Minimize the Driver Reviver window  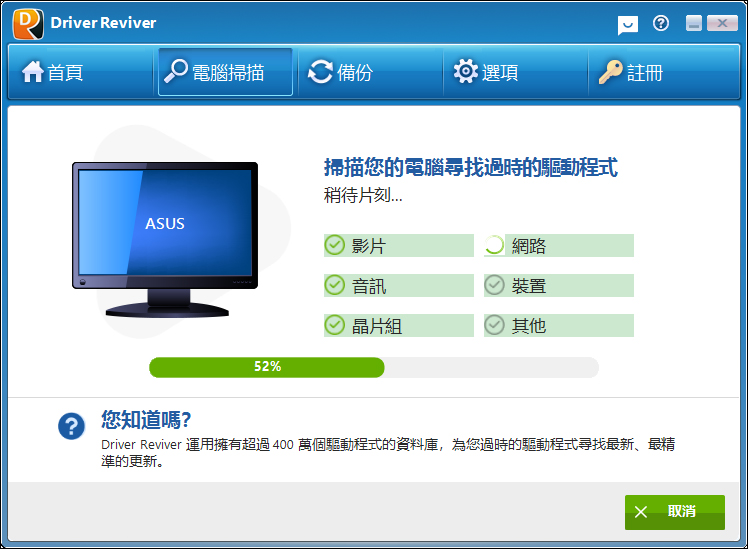(x=694, y=23)
